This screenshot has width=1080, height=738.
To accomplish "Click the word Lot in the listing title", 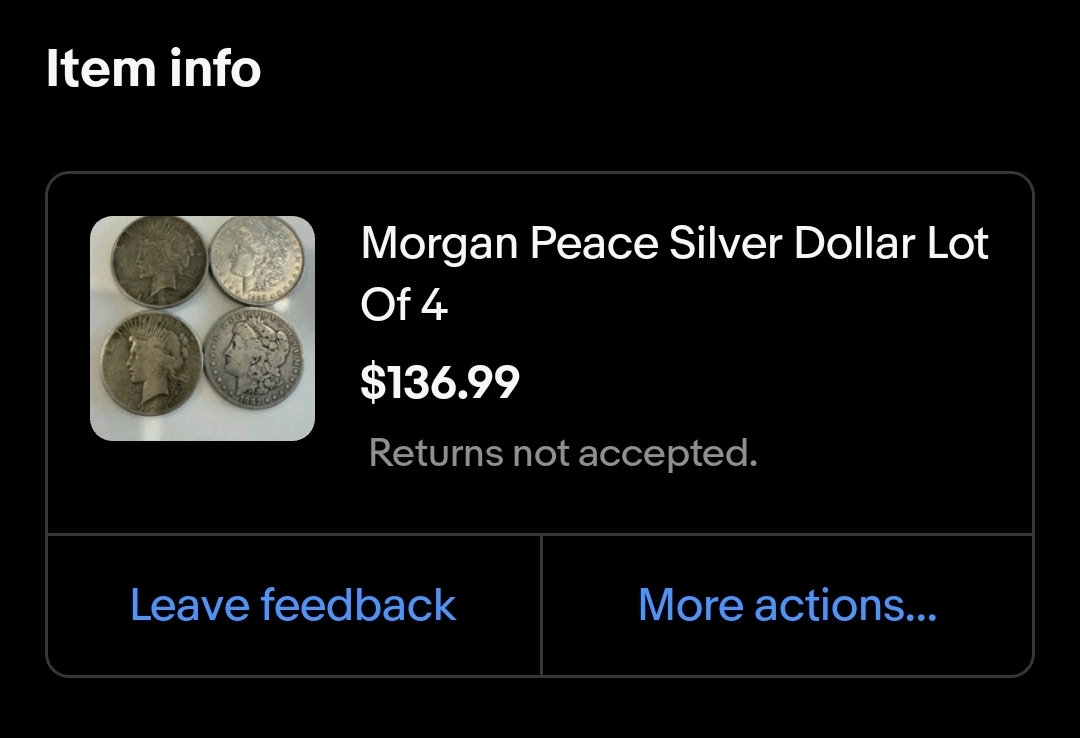I will point(956,244).
